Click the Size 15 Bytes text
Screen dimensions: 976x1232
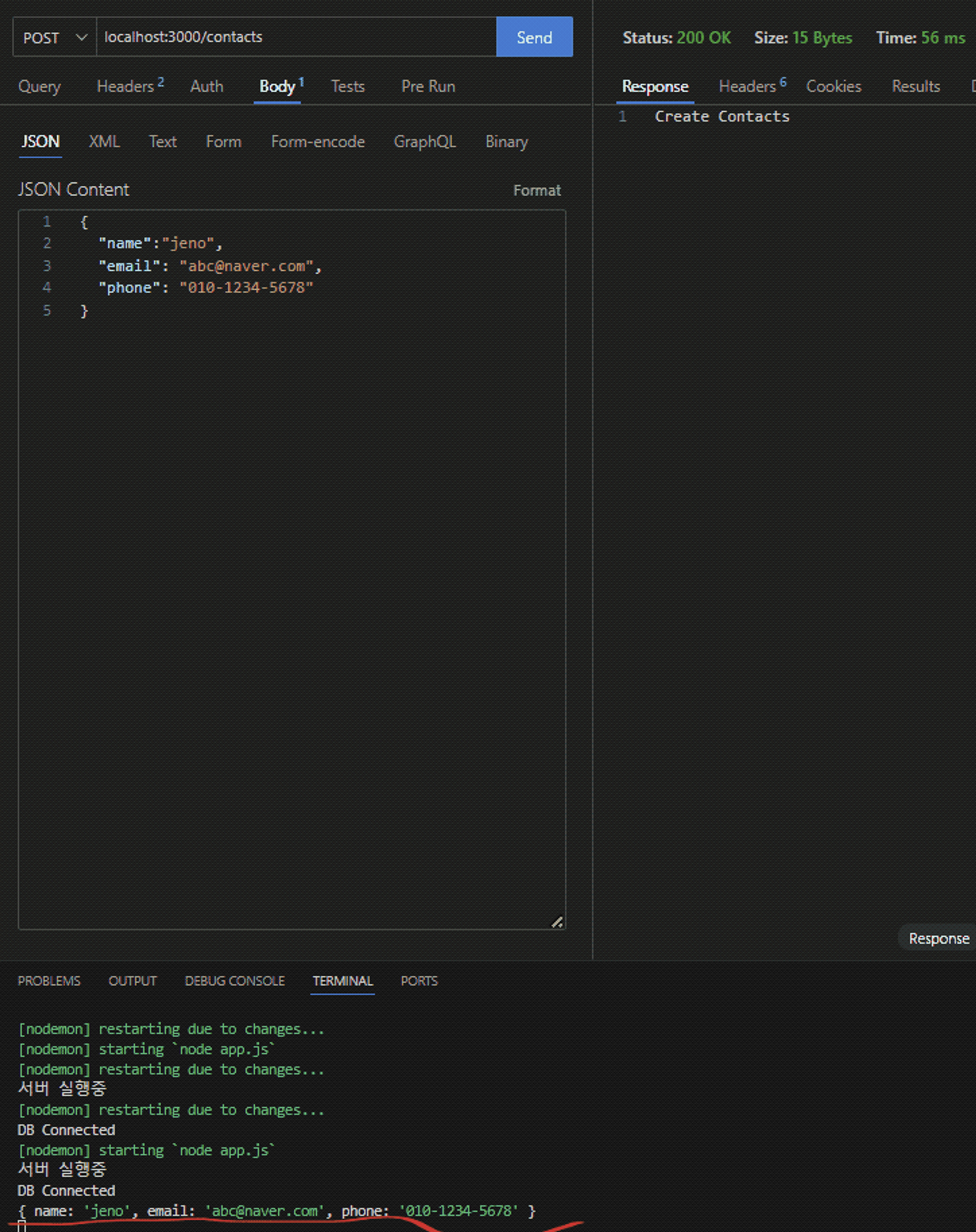click(x=803, y=38)
